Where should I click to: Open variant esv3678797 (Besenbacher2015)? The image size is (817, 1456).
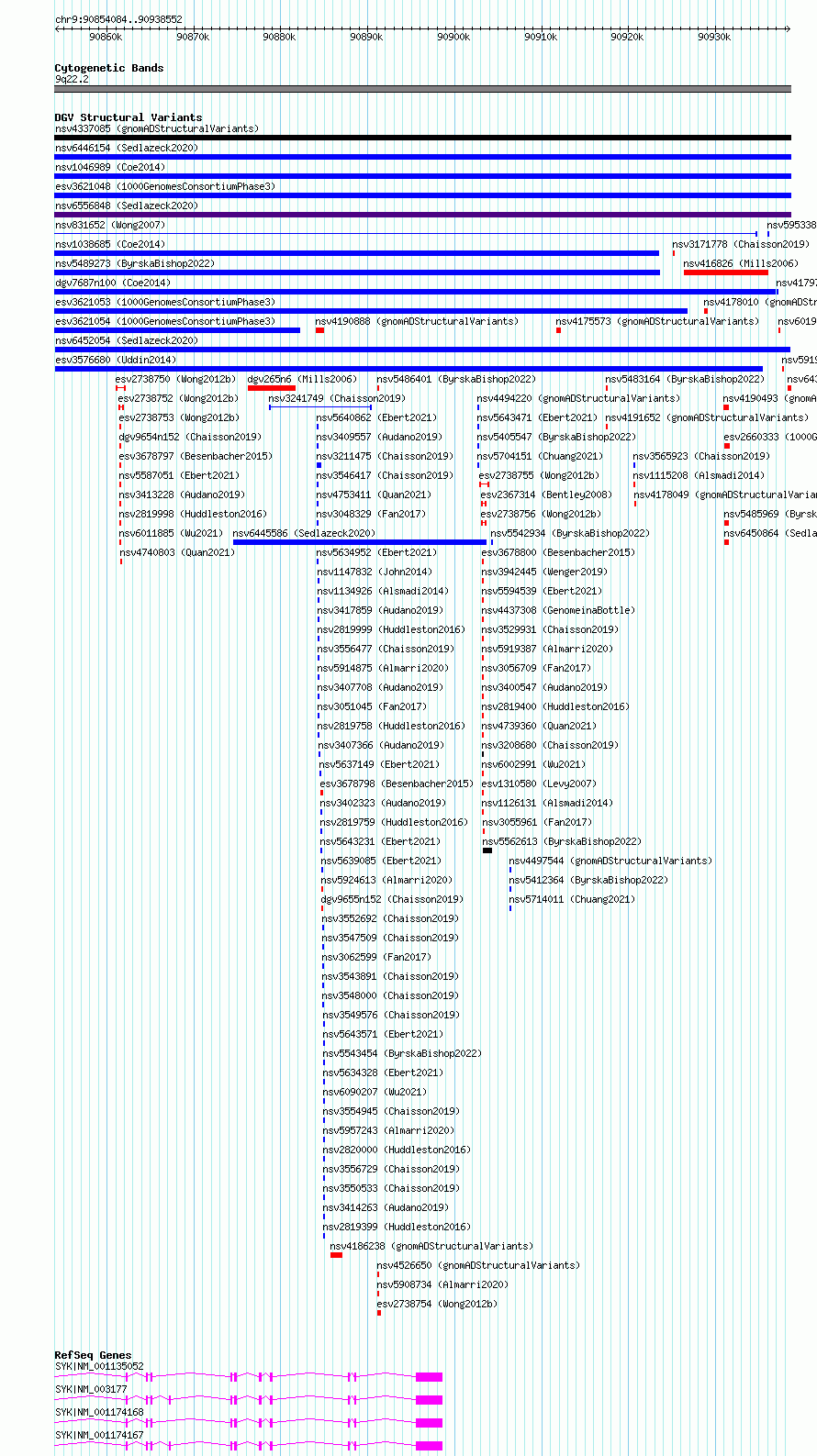click(196, 456)
